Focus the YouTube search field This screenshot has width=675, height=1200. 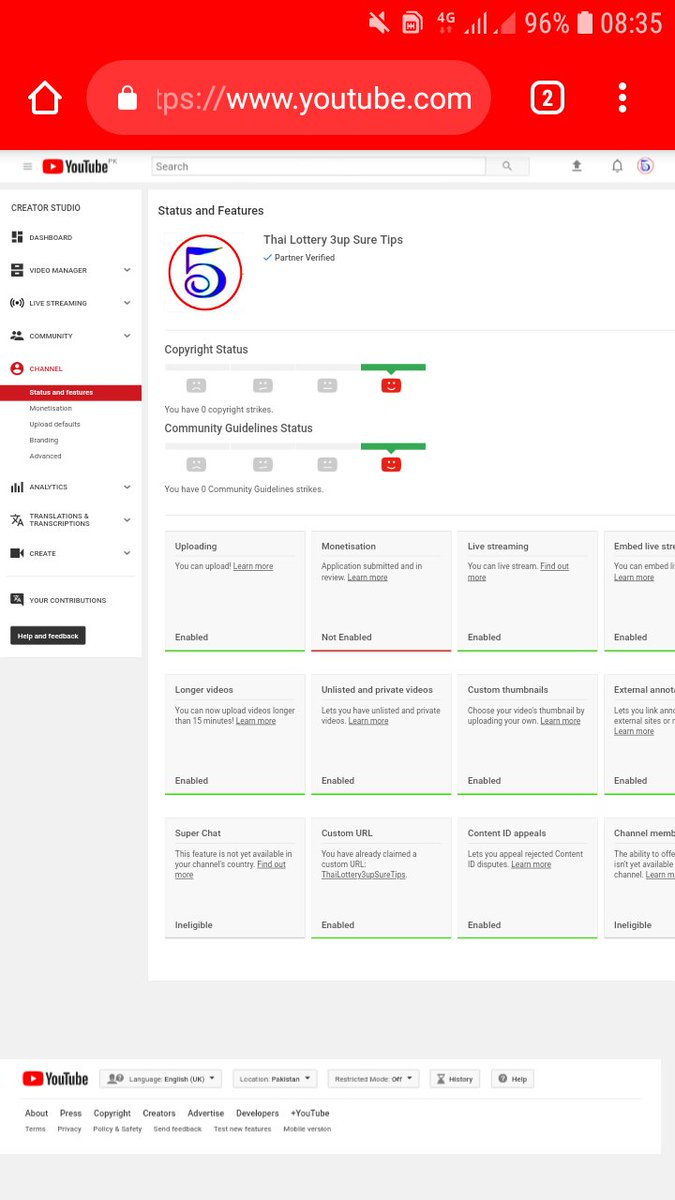coord(318,166)
